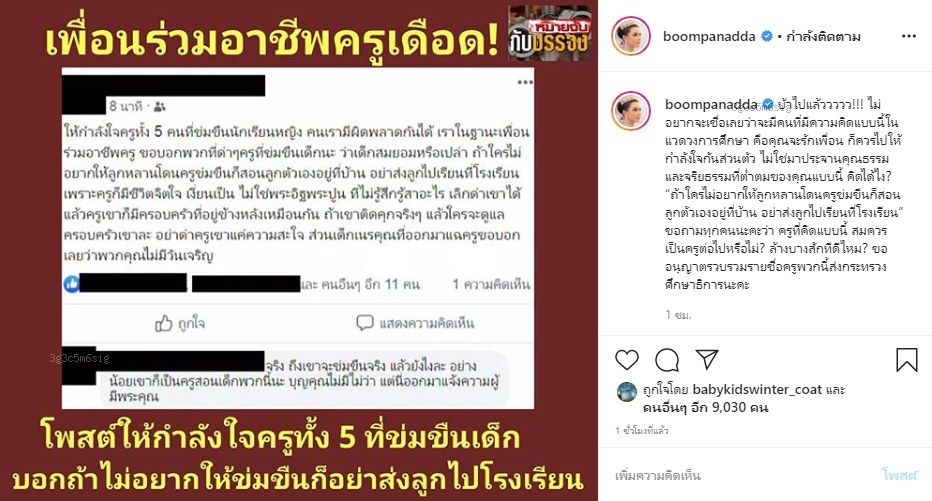Focus the เพิ่มความคิดเห็น comment field
Image resolution: width=932 pixels, height=501 pixels.
pyautogui.click(x=743, y=475)
